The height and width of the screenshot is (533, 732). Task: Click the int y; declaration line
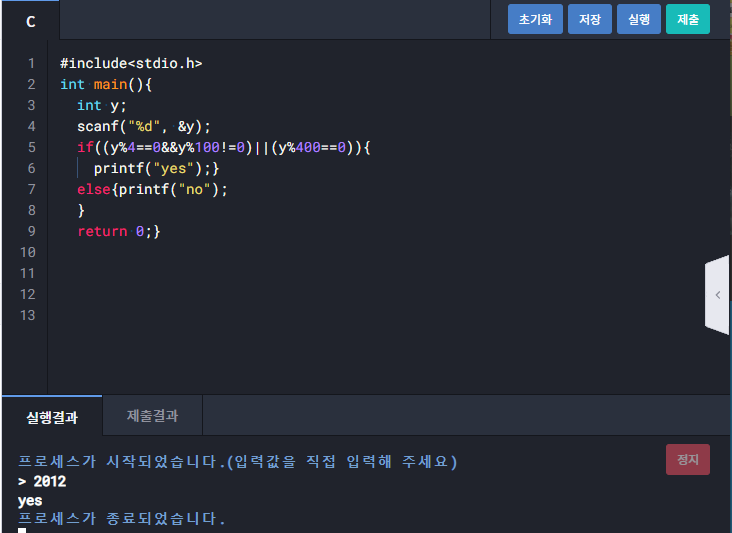click(x=102, y=105)
